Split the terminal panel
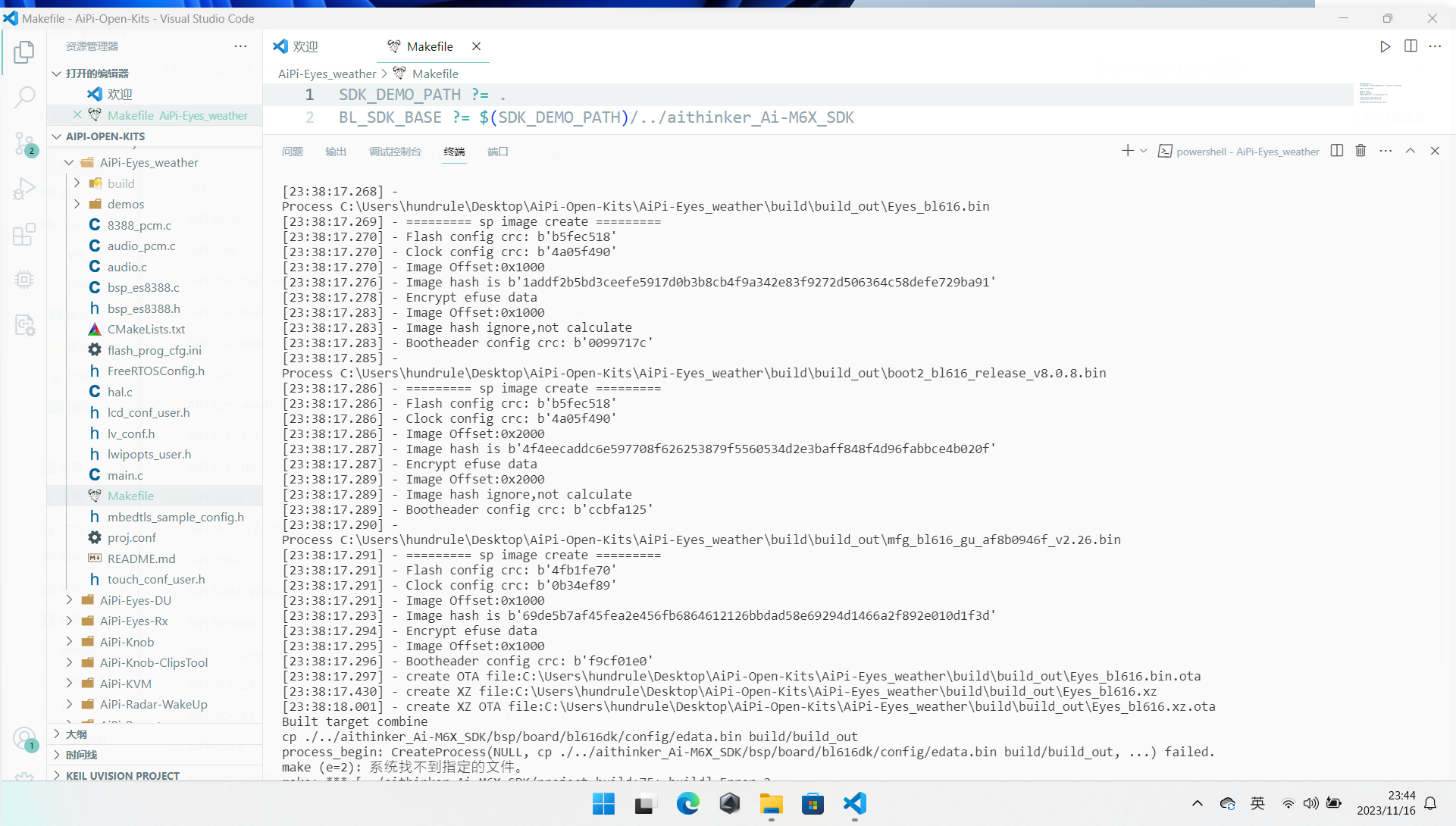 [1337, 151]
